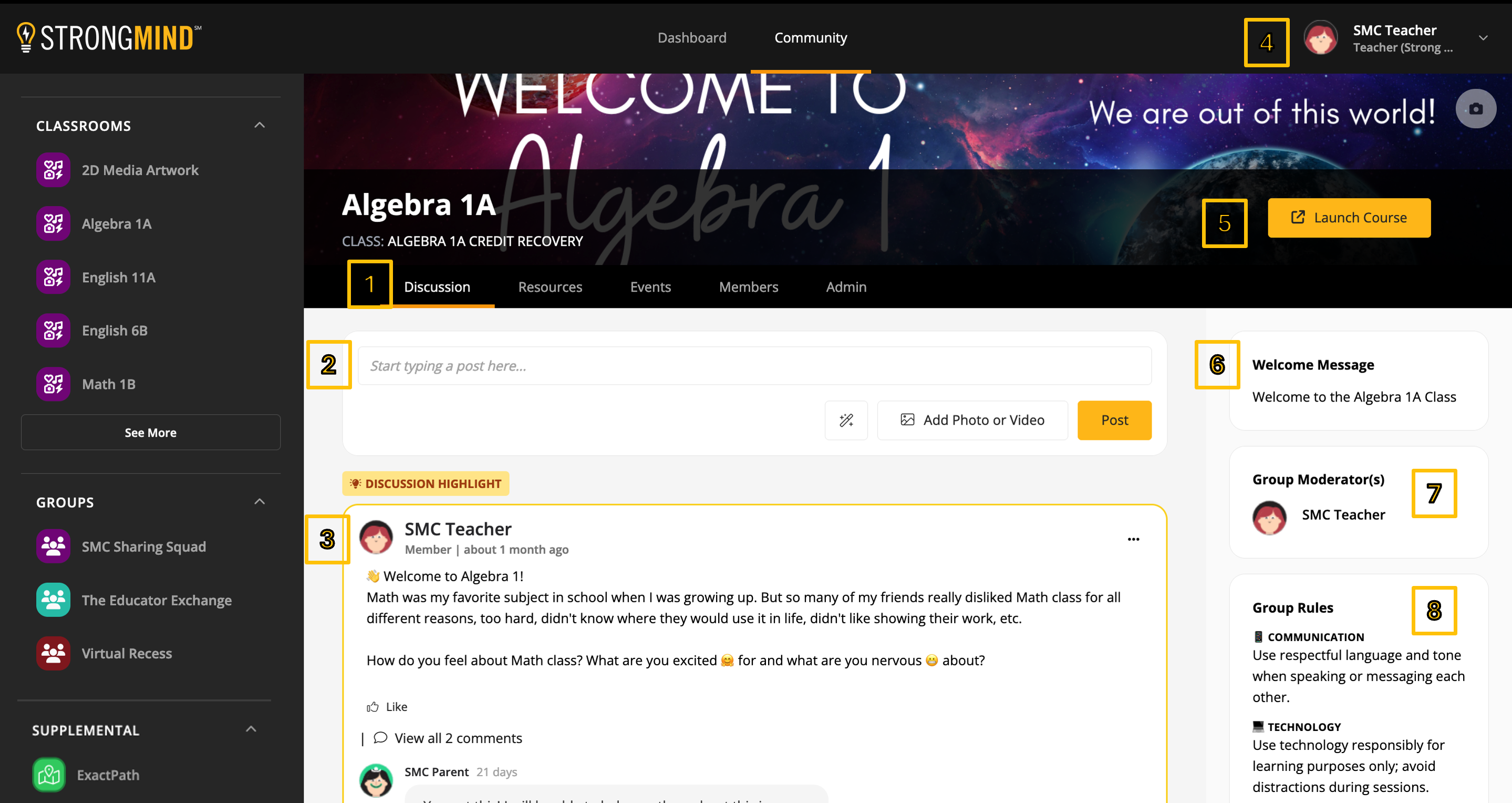Open the ExactPath supplemental icon
This screenshot has height=803, width=1512.
pyautogui.click(x=49, y=775)
